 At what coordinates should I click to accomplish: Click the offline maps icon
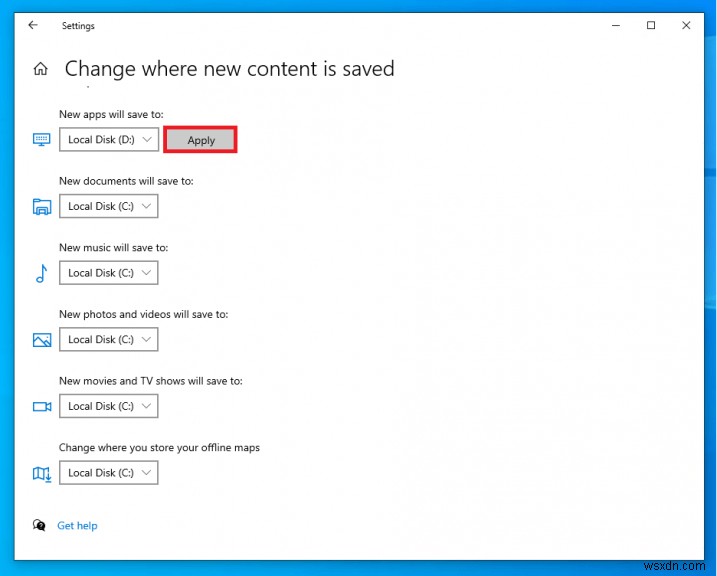42,474
